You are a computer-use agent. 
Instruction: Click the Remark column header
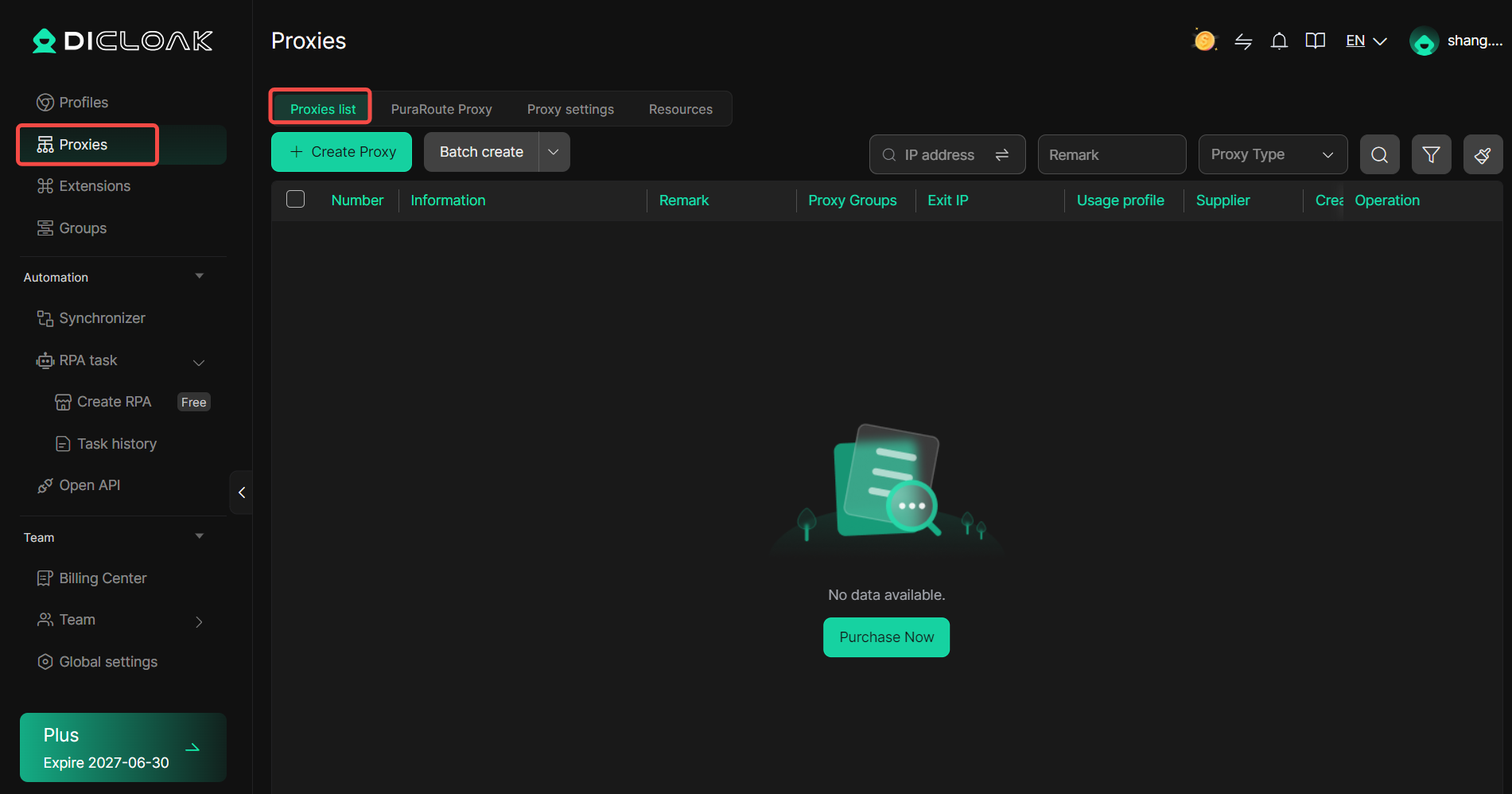pos(683,200)
